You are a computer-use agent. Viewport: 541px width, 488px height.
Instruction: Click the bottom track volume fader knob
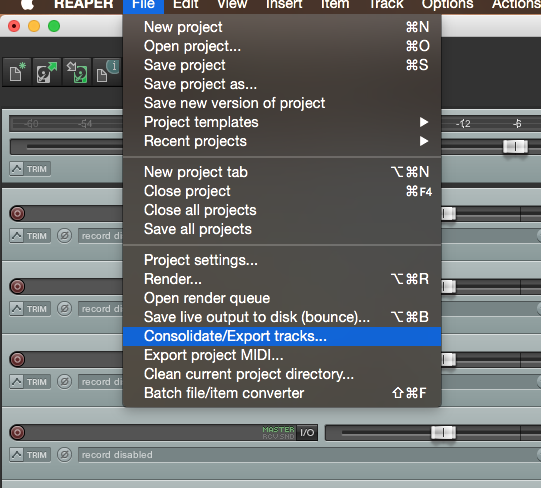(443, 432)
